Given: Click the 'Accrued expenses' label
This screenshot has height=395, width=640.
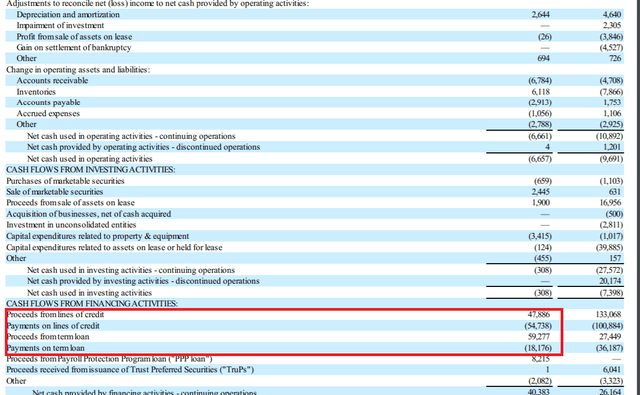Looking at the screenshot, I should 48,113.
